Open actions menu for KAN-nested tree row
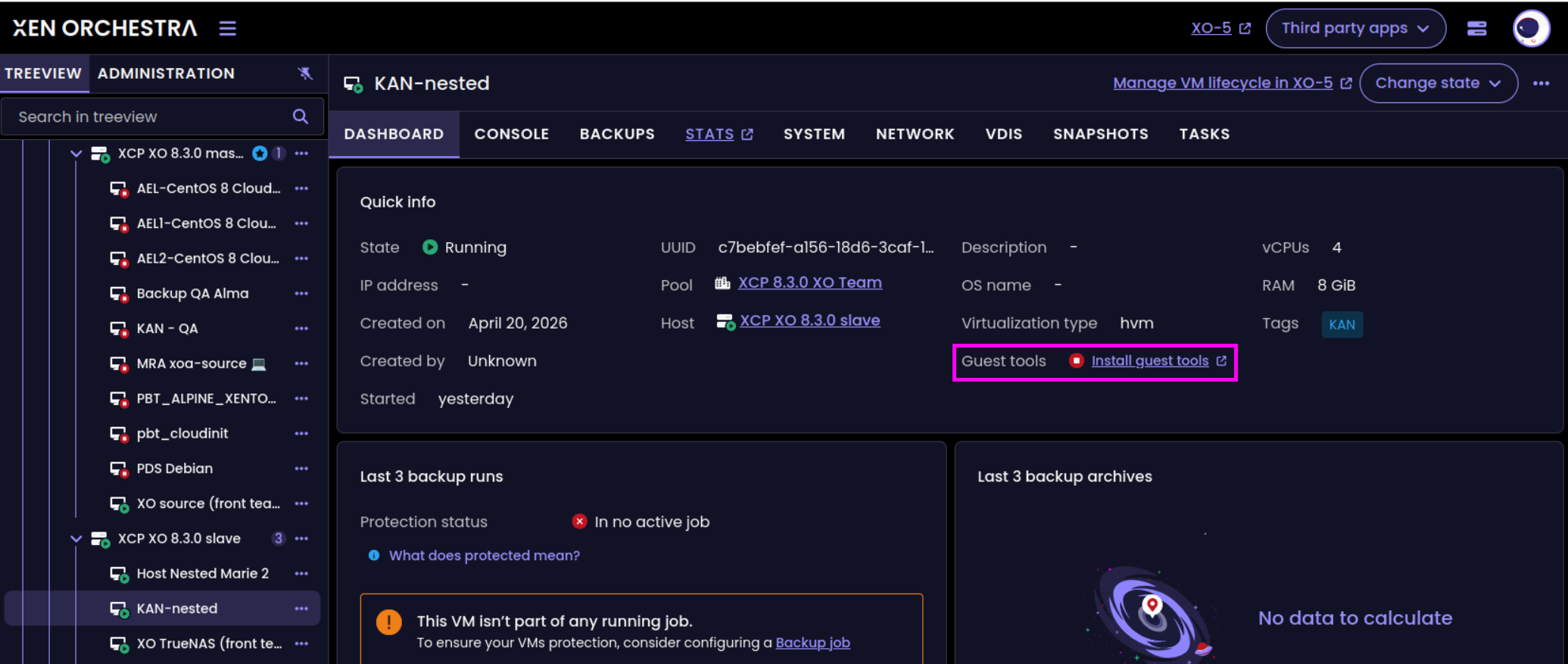 click(301, 609)
